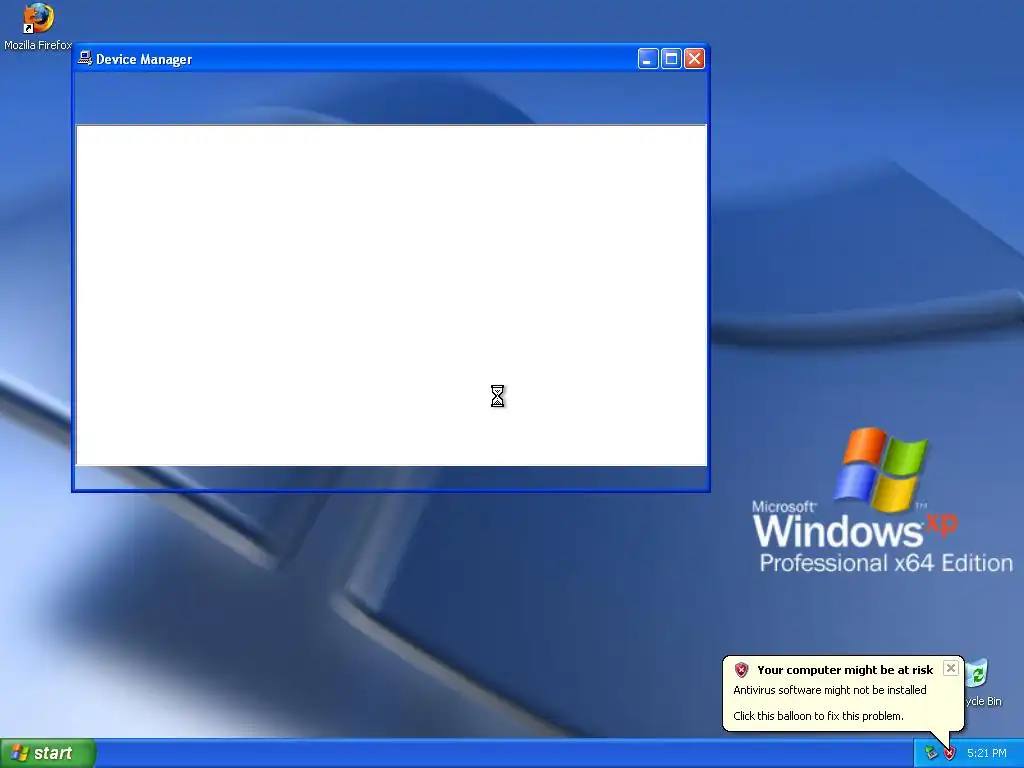Minimize the Device Manager window
The image size is (1024, 768).
point(648,59)
